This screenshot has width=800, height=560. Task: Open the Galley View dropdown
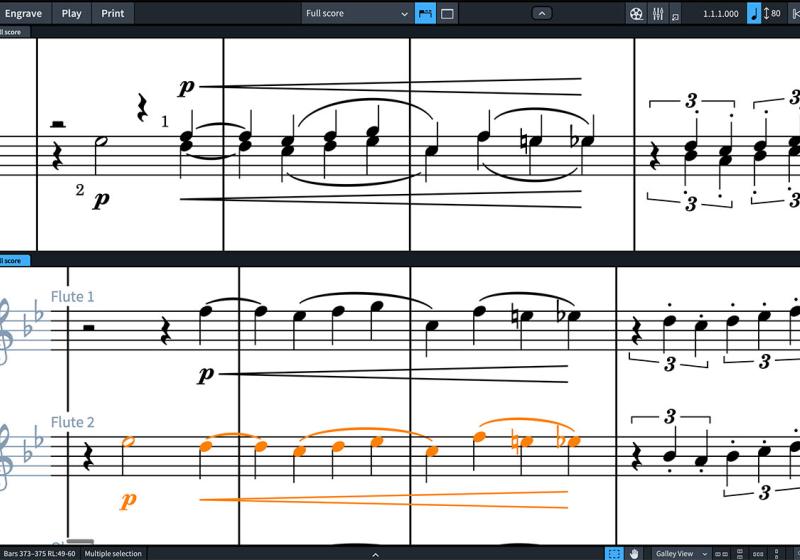click(681, 553)
